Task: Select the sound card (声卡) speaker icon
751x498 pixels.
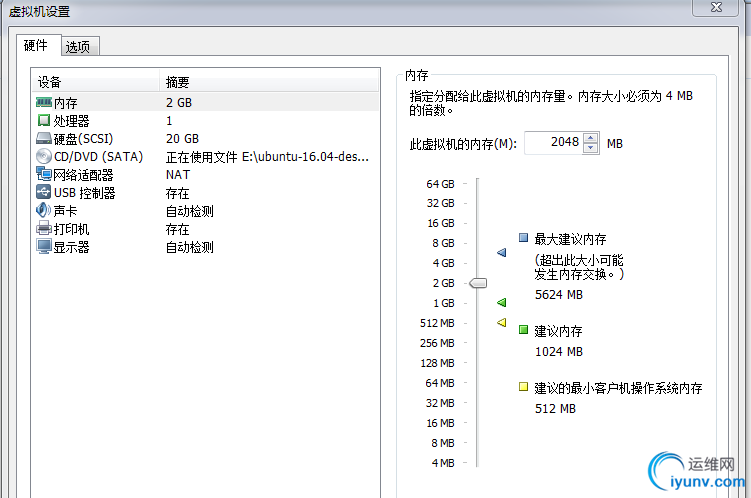Action: click(x=44, y=210)
